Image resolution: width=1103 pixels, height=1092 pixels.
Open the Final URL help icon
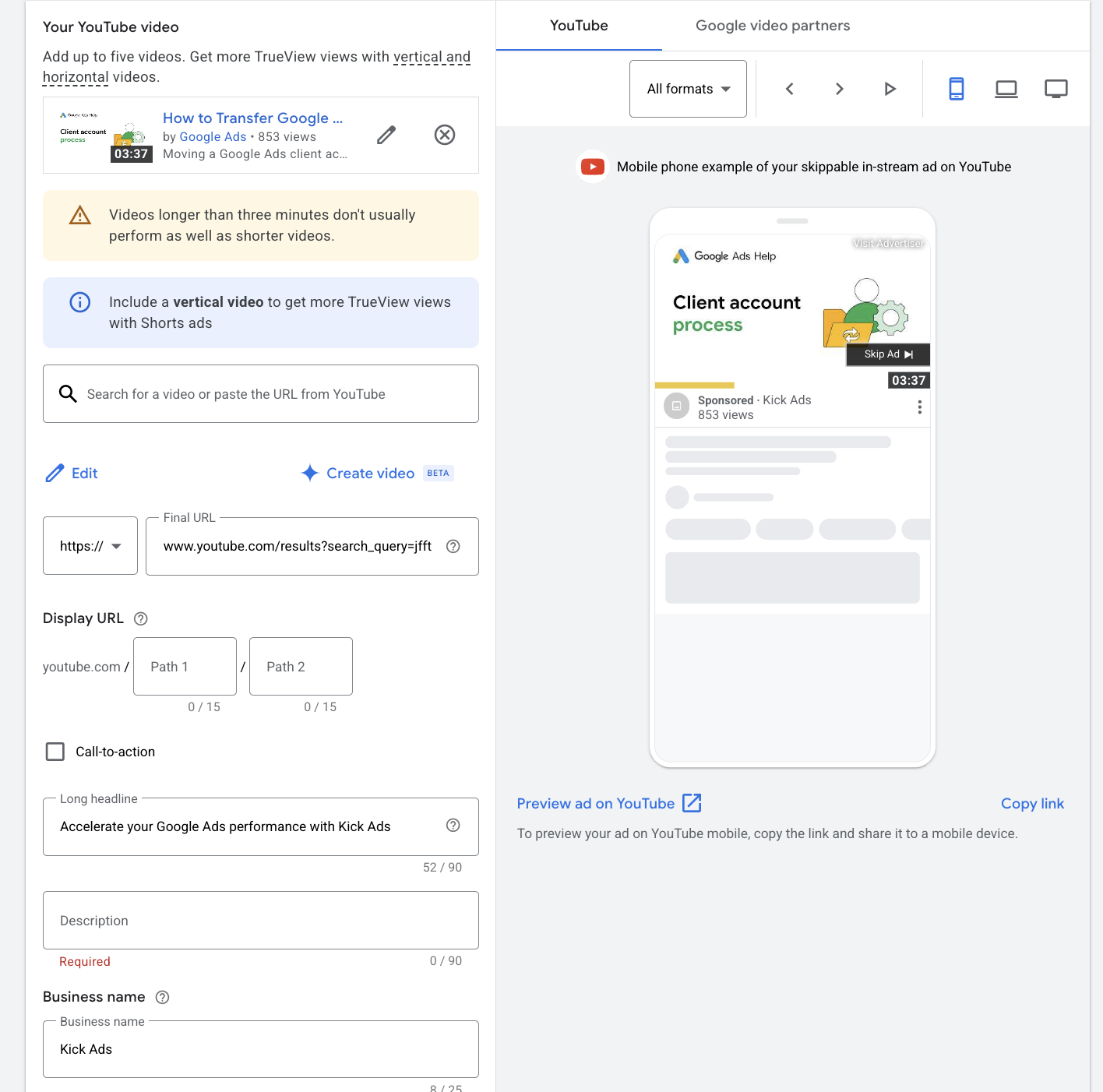click(x=453, y=546)
